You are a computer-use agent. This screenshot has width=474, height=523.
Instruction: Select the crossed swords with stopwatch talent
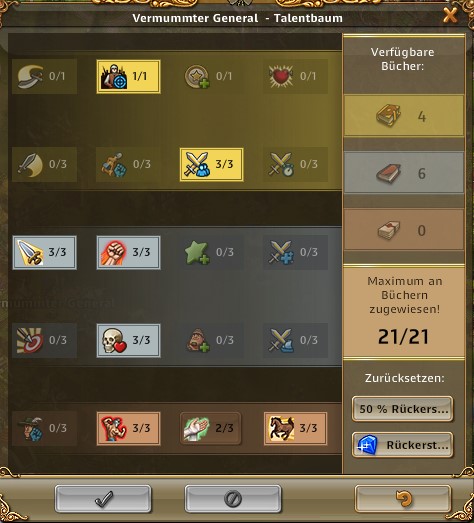coord(295,164)
